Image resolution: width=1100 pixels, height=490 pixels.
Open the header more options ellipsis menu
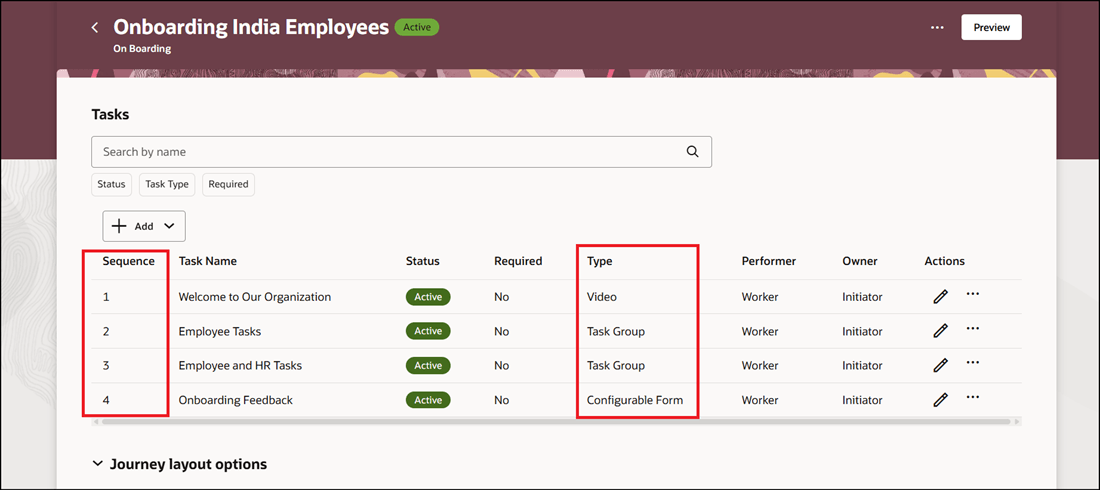pos(937,27)
